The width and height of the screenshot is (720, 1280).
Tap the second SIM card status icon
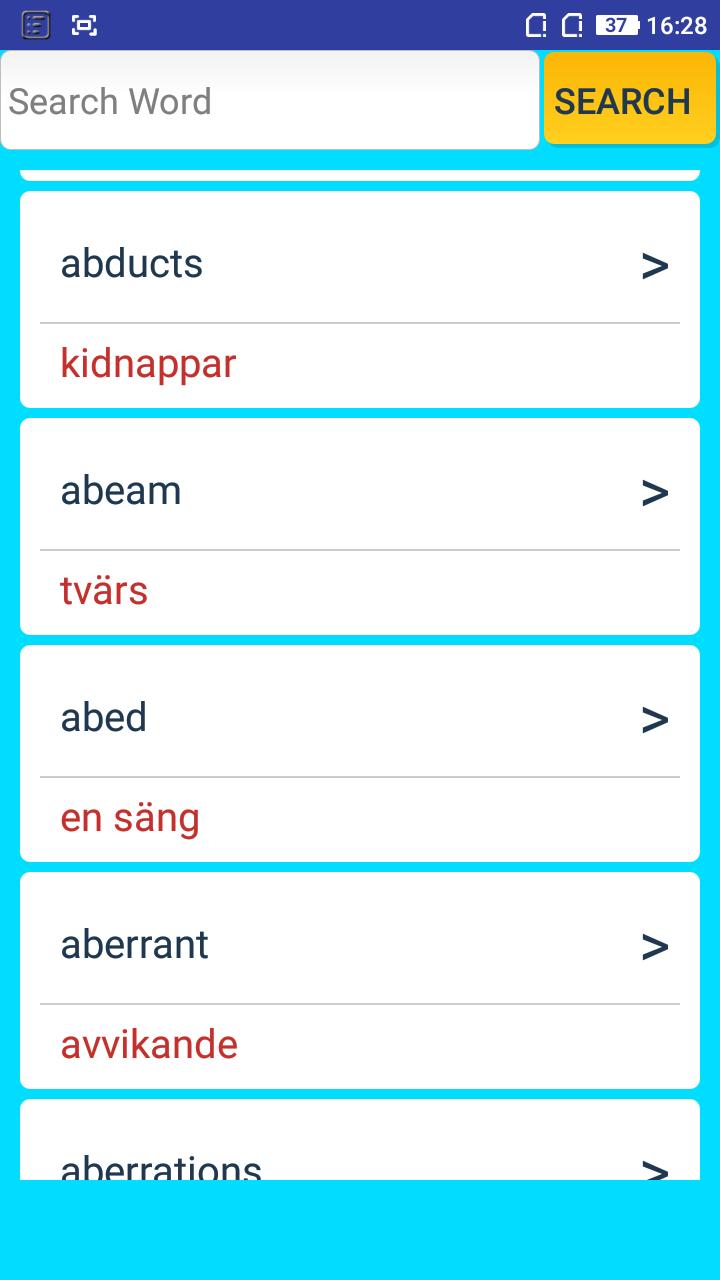tap(572, 25)
